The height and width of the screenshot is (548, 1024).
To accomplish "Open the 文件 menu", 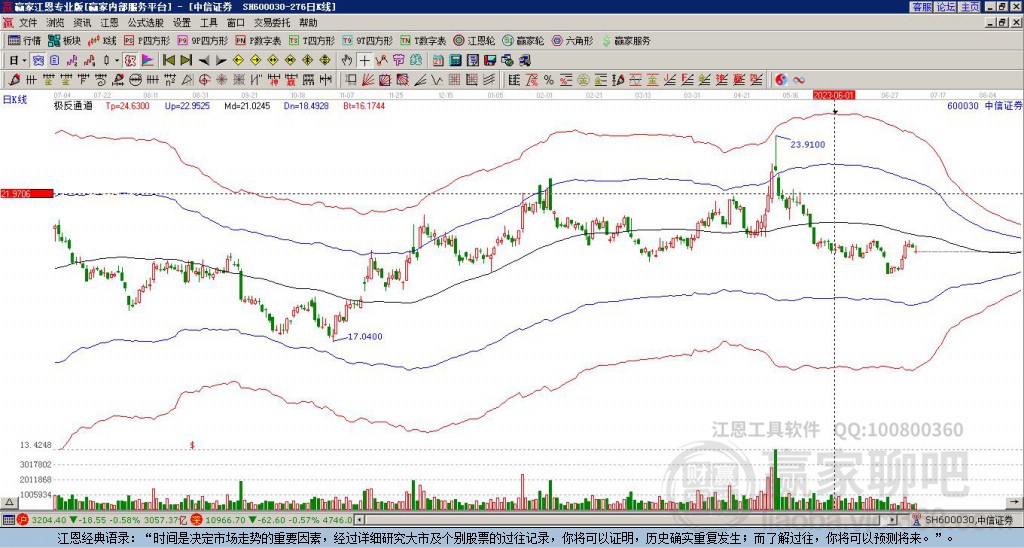I will 28,23.
